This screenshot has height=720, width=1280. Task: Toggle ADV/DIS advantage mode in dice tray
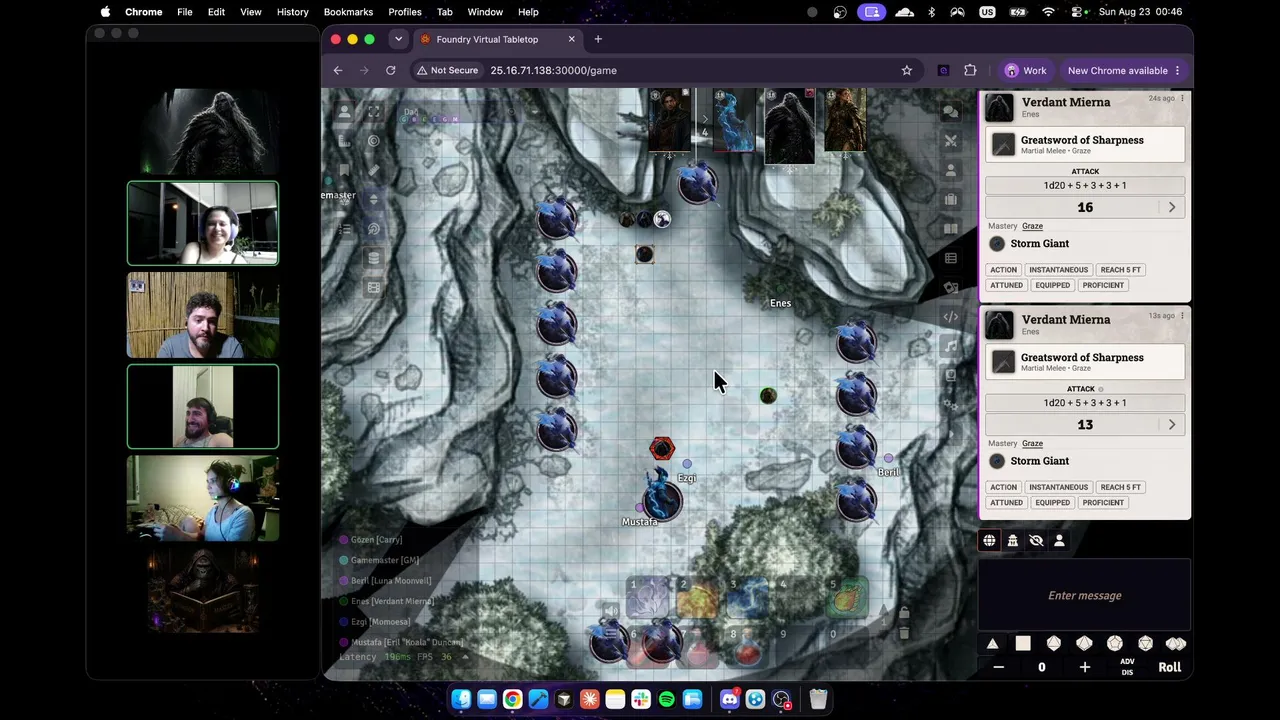tap(1127, 667)
